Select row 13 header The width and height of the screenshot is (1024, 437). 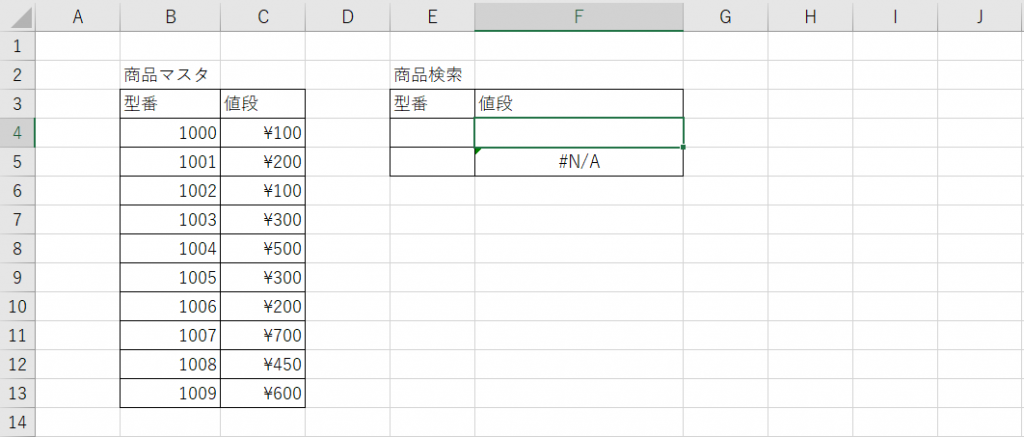pyautogui.click(x=18, y=393)
